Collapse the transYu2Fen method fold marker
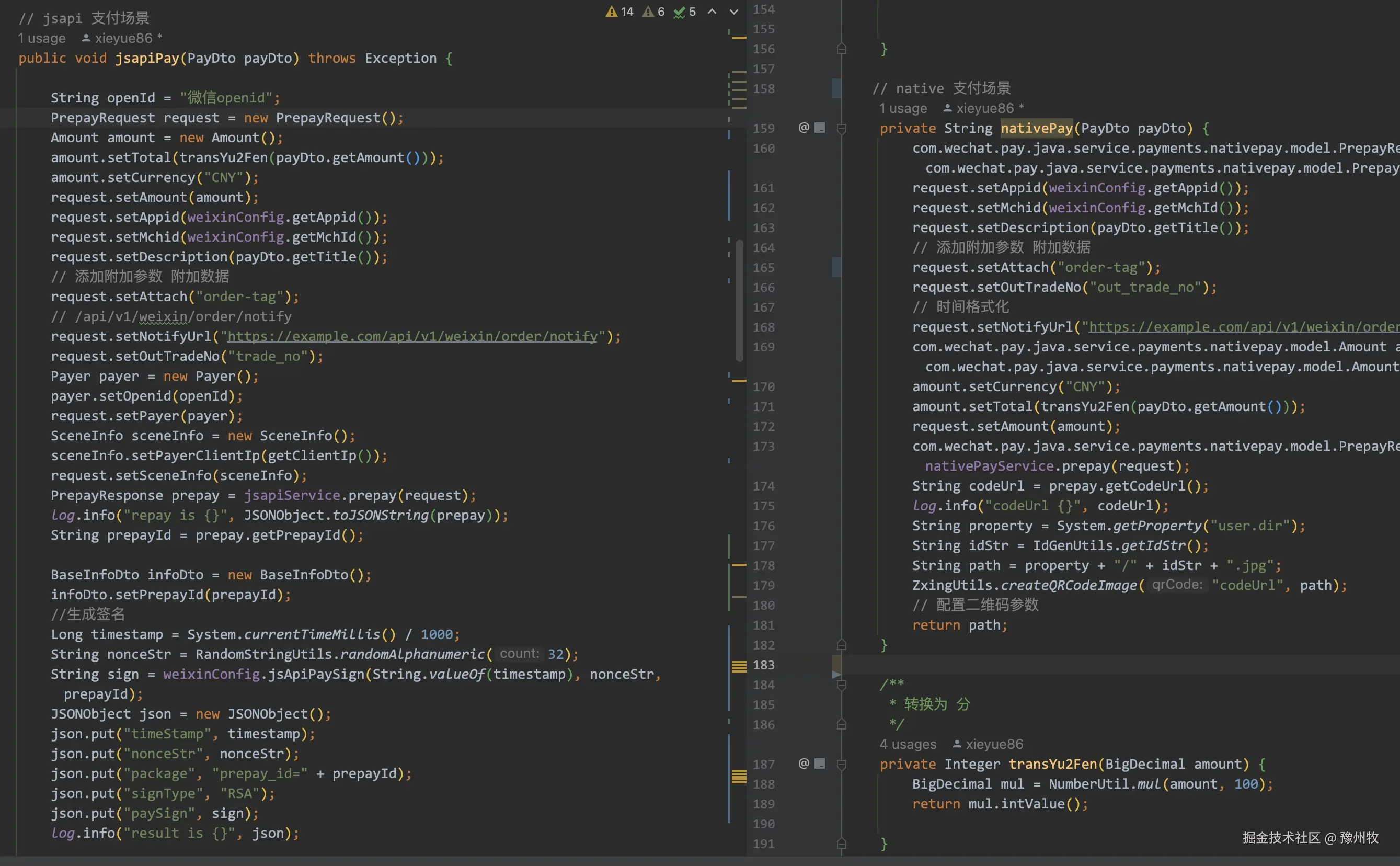This screenshot has height=866, width=1400. point(842,764)
